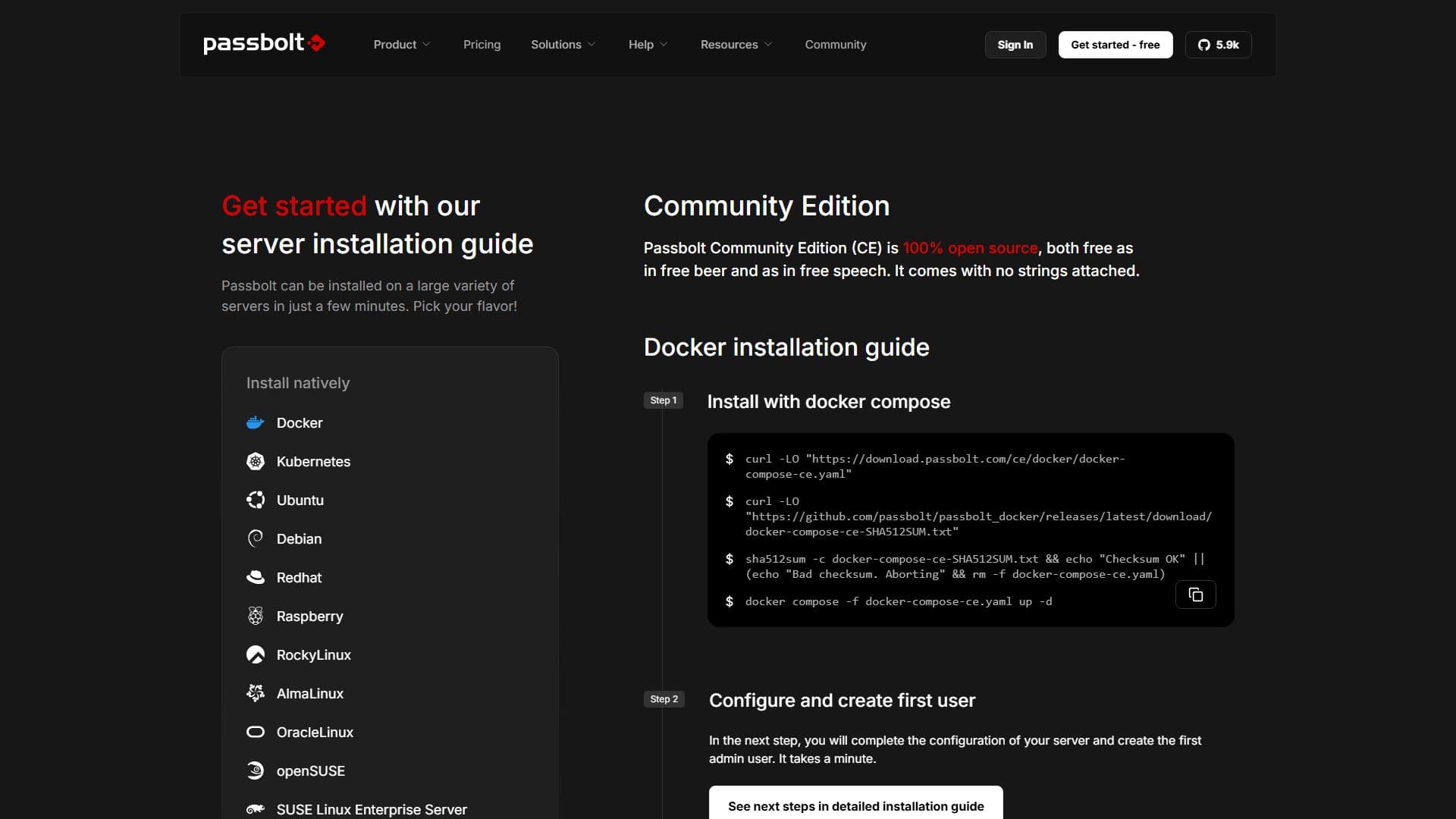Go to the Pricing page

(x=482, y=45)
